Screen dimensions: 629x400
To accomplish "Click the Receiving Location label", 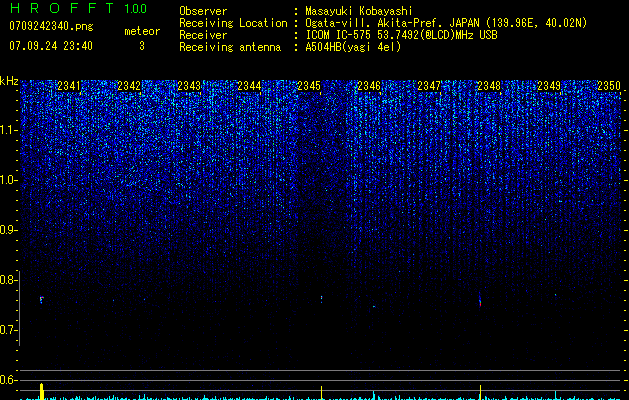I will click(x=233, y=23).
